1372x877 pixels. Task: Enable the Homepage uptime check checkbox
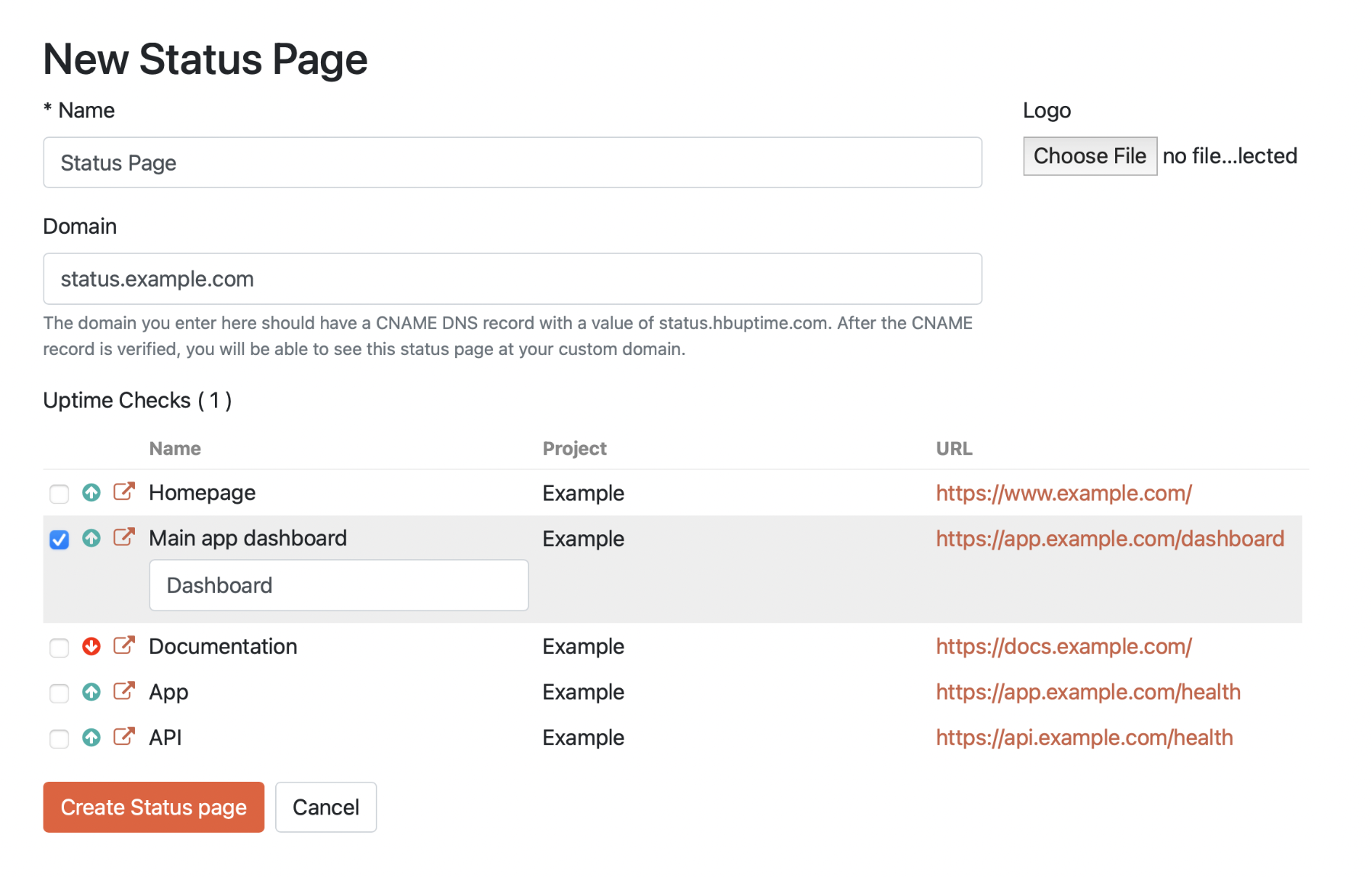tap(59, 494)
